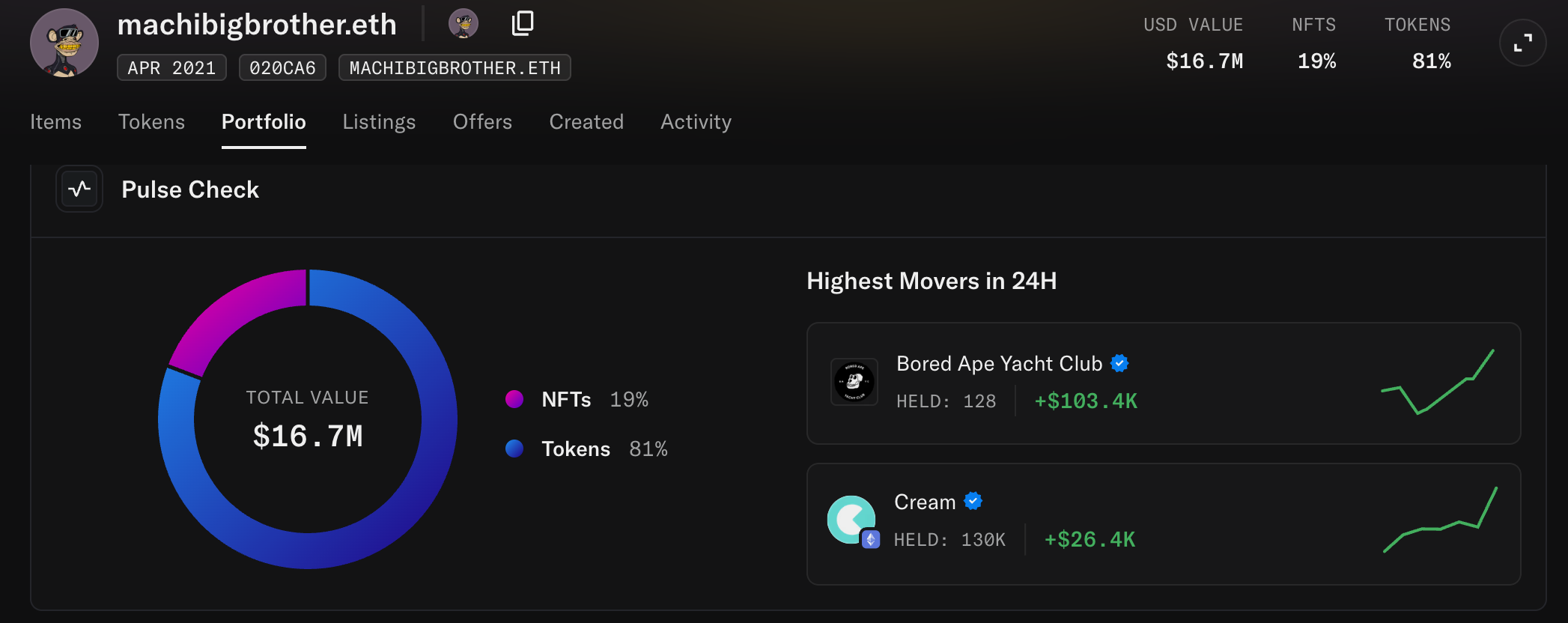Open the expand fullscreen icon button
This screenshot has width=1568, height=623.
pos(1522,43)
